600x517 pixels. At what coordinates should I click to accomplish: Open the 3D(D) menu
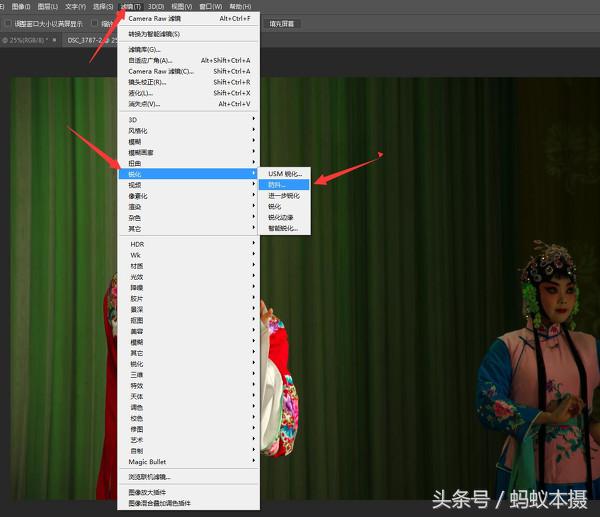(156, 7)
